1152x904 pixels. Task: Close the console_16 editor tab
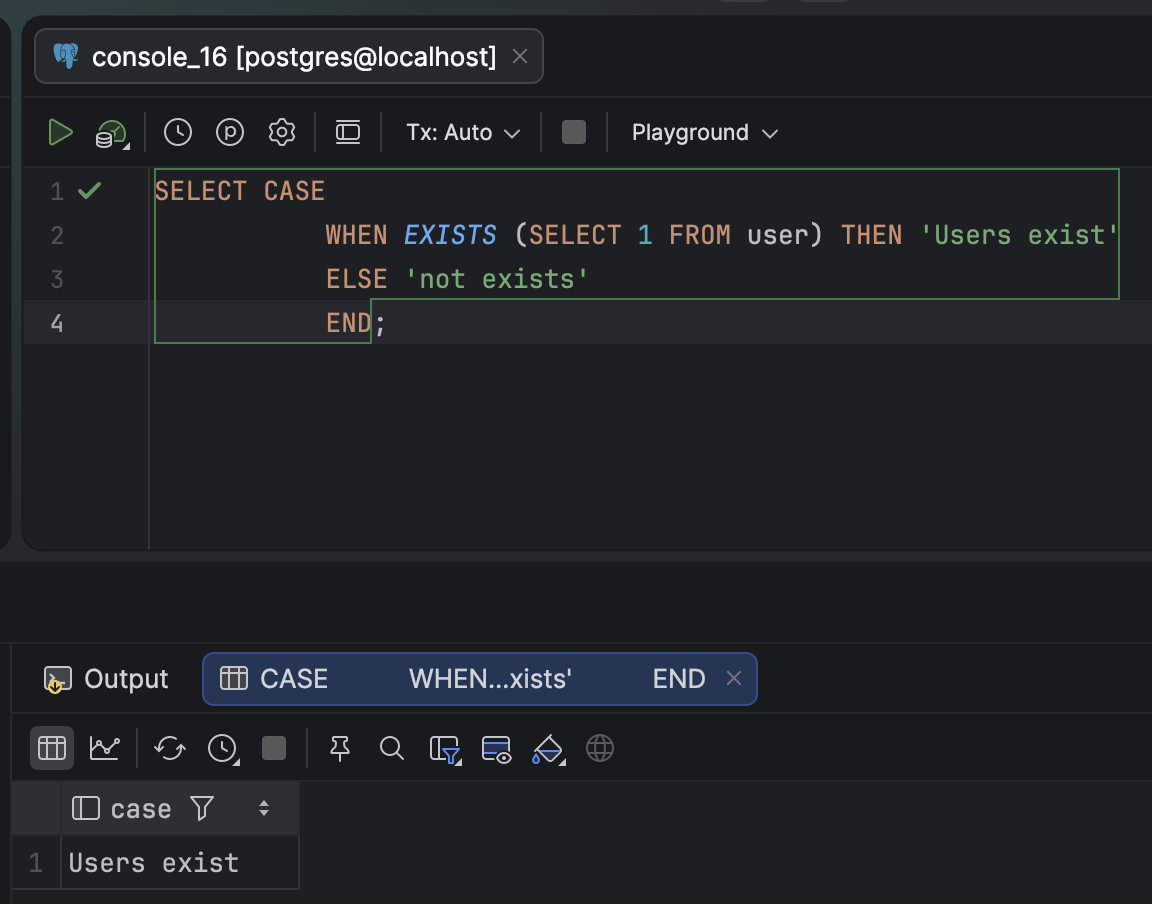click(519, 56)
